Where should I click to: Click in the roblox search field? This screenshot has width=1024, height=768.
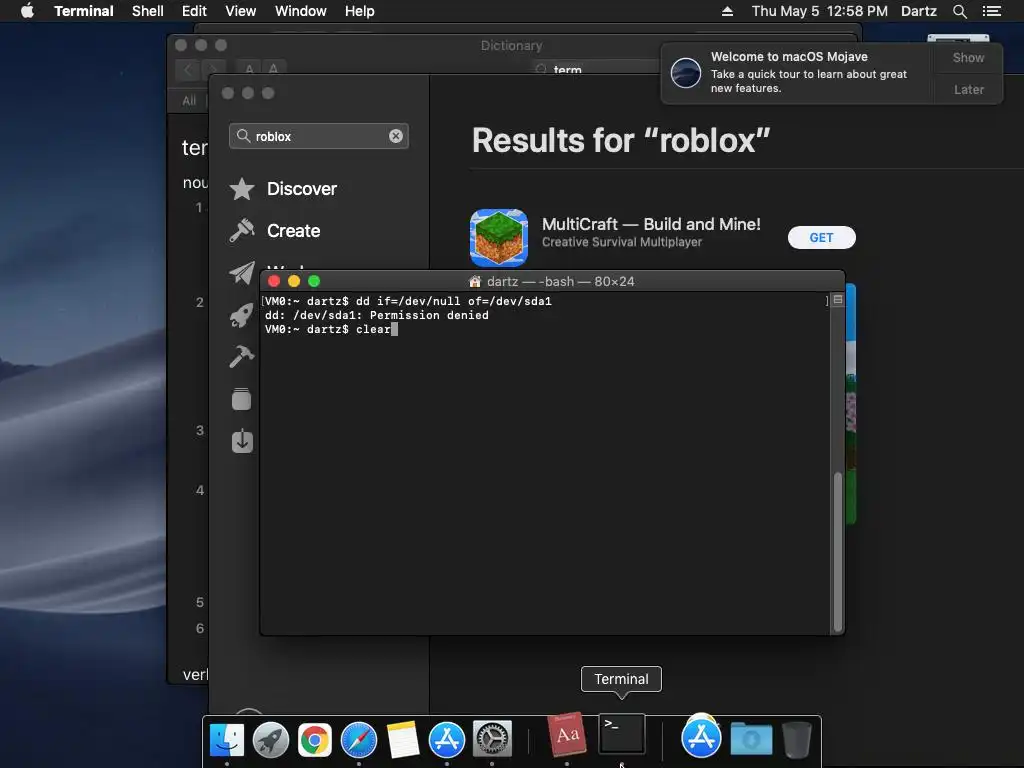coord(319,136)
